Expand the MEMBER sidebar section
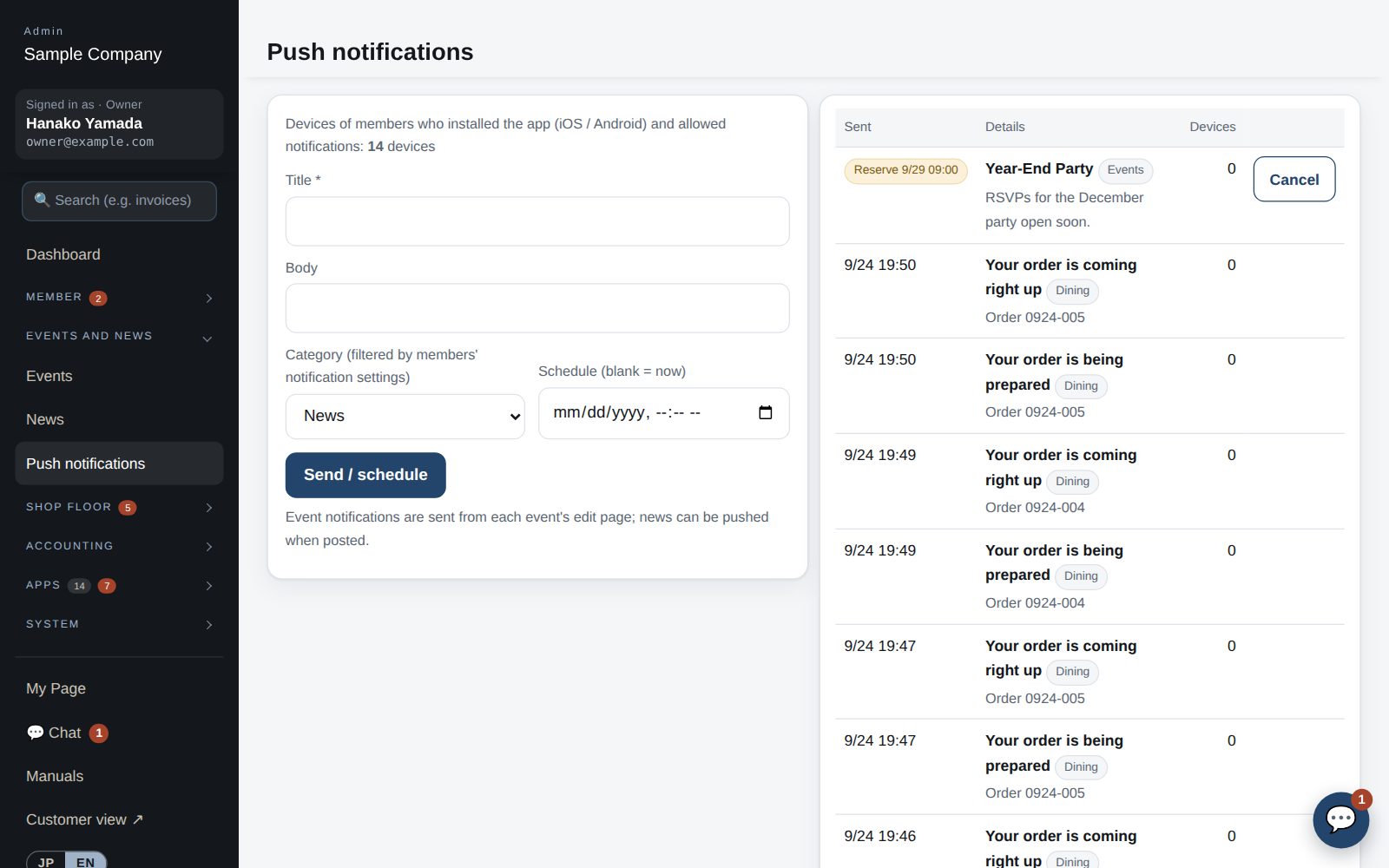The image size is (1389, 868). 119,298
